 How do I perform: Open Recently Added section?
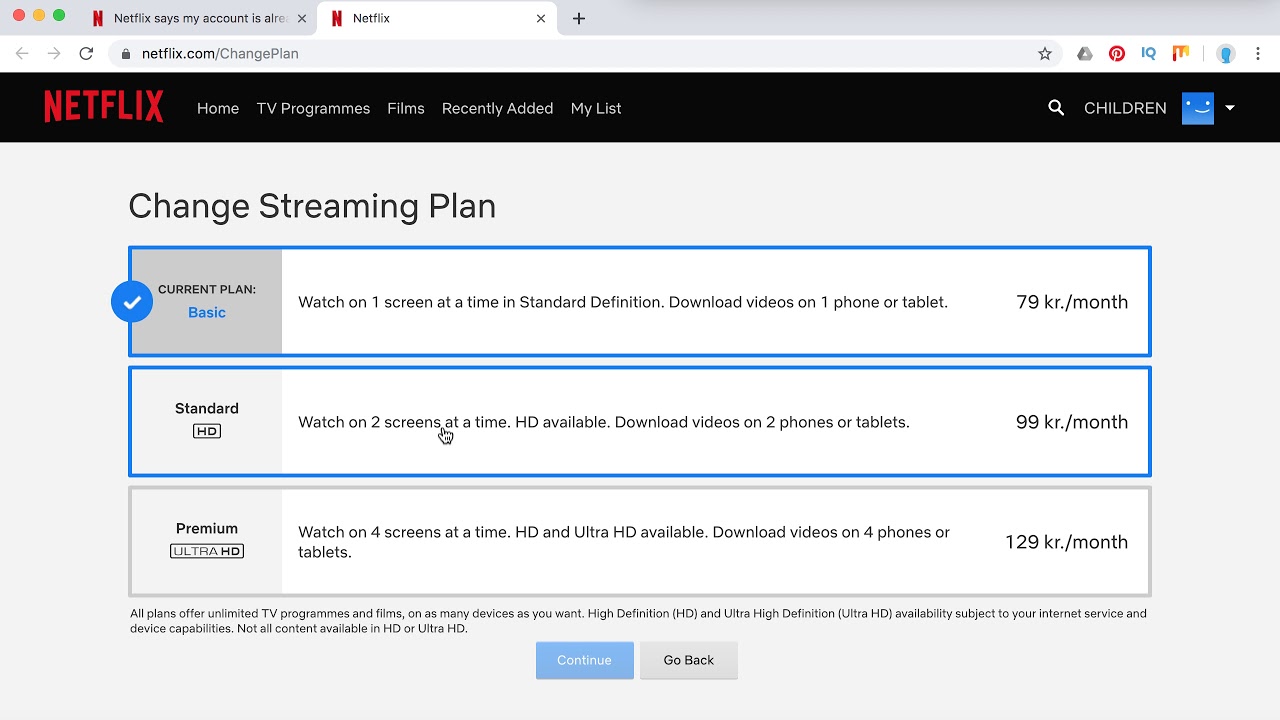(x=497, y=108)
